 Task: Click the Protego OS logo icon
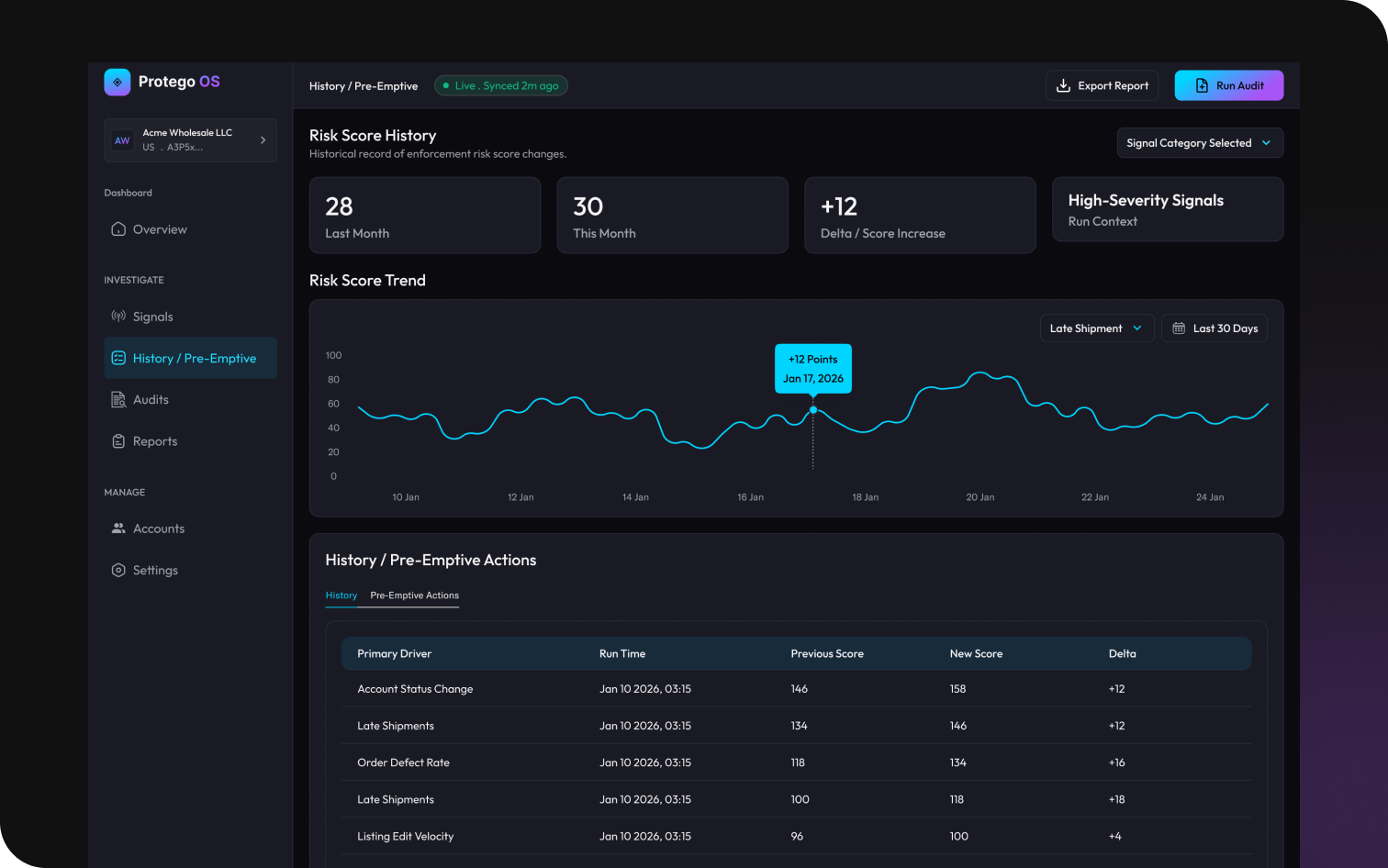point(118,82)
